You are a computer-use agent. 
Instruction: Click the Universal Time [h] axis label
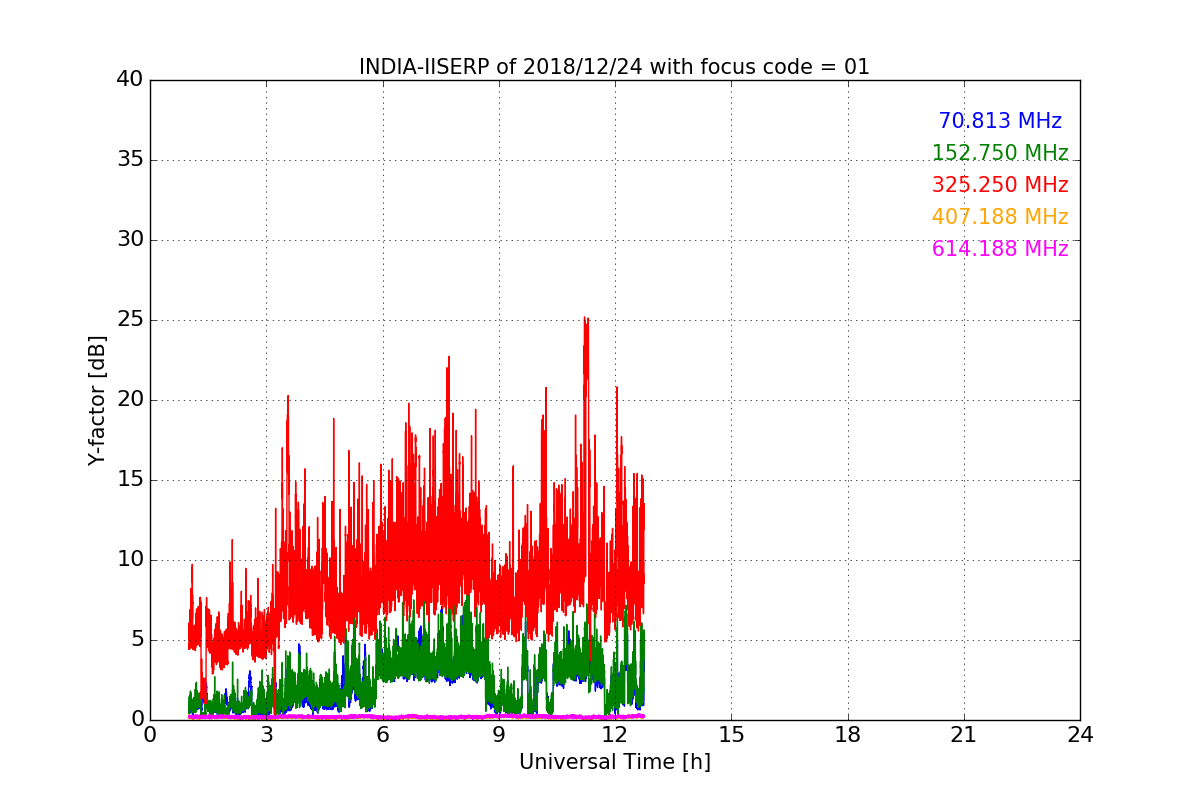[x=614, y=762]
